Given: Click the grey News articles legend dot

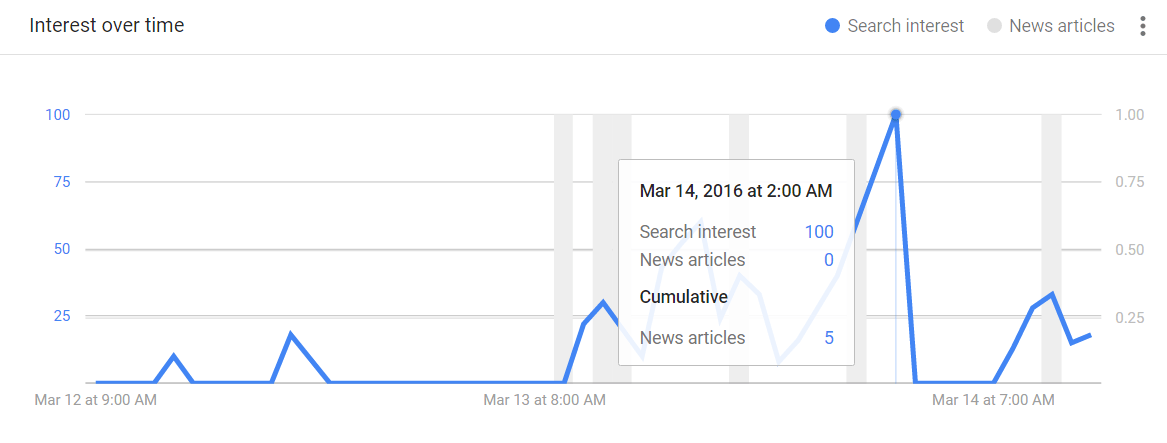Looking at the screenshot, I should (994, 26).
